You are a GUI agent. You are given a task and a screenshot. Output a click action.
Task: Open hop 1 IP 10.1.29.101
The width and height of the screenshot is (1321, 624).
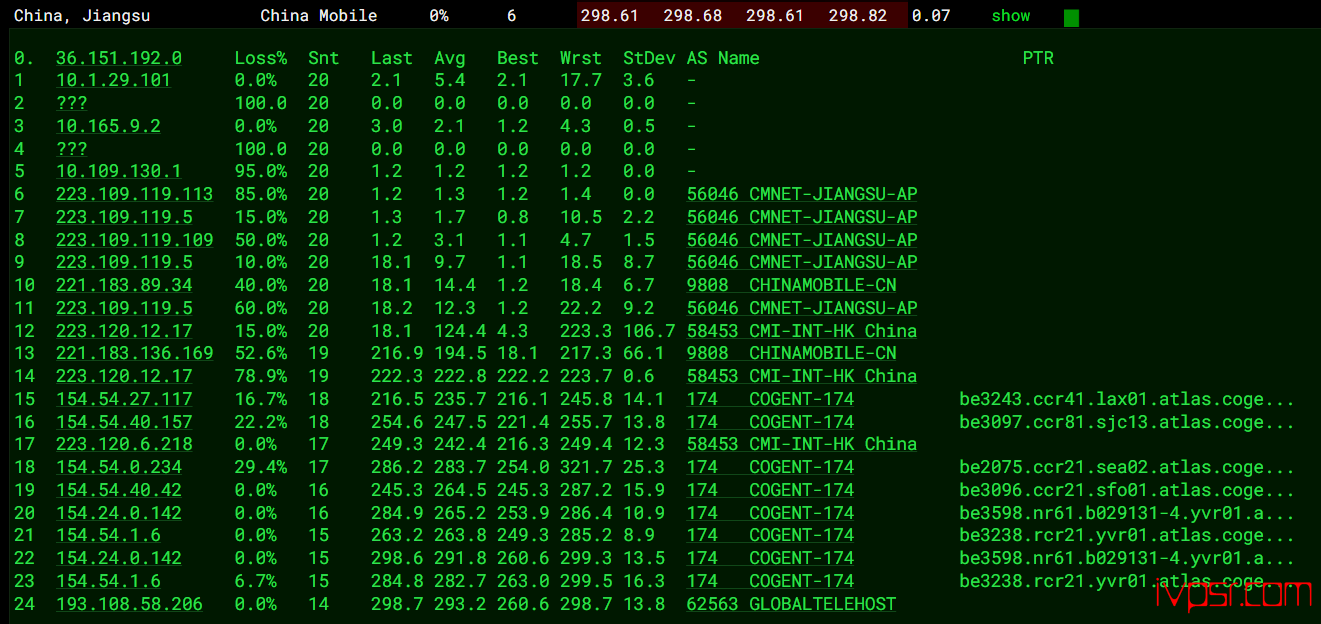[x=113, y=81]
